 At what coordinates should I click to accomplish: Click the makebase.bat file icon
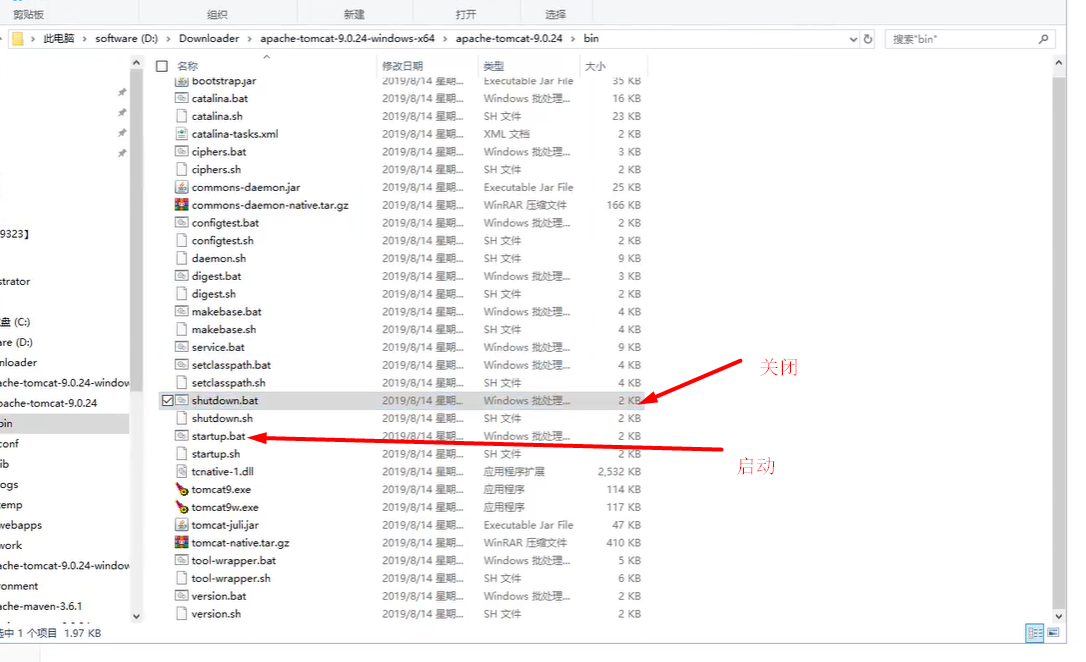point(181,312)
